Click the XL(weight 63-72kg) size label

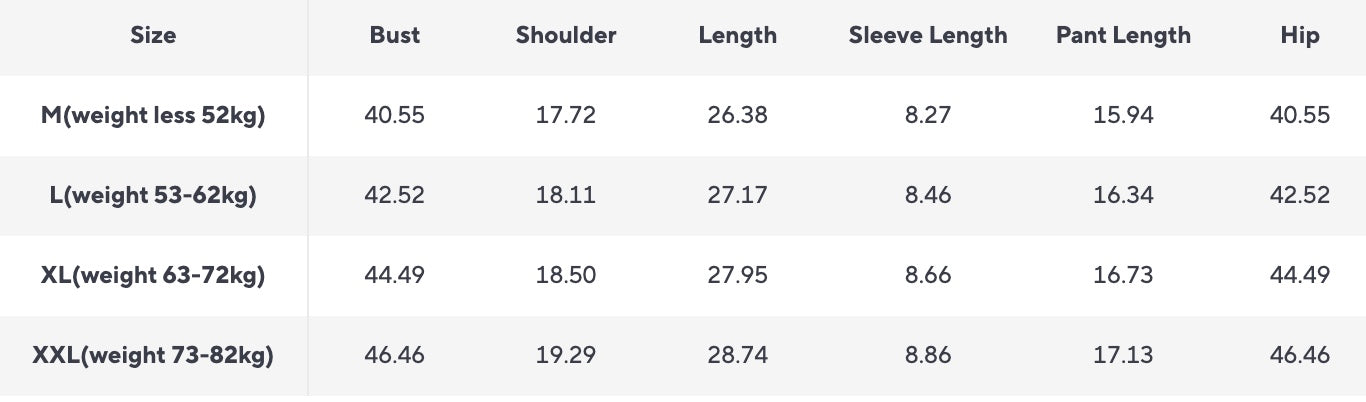[153, 276]
